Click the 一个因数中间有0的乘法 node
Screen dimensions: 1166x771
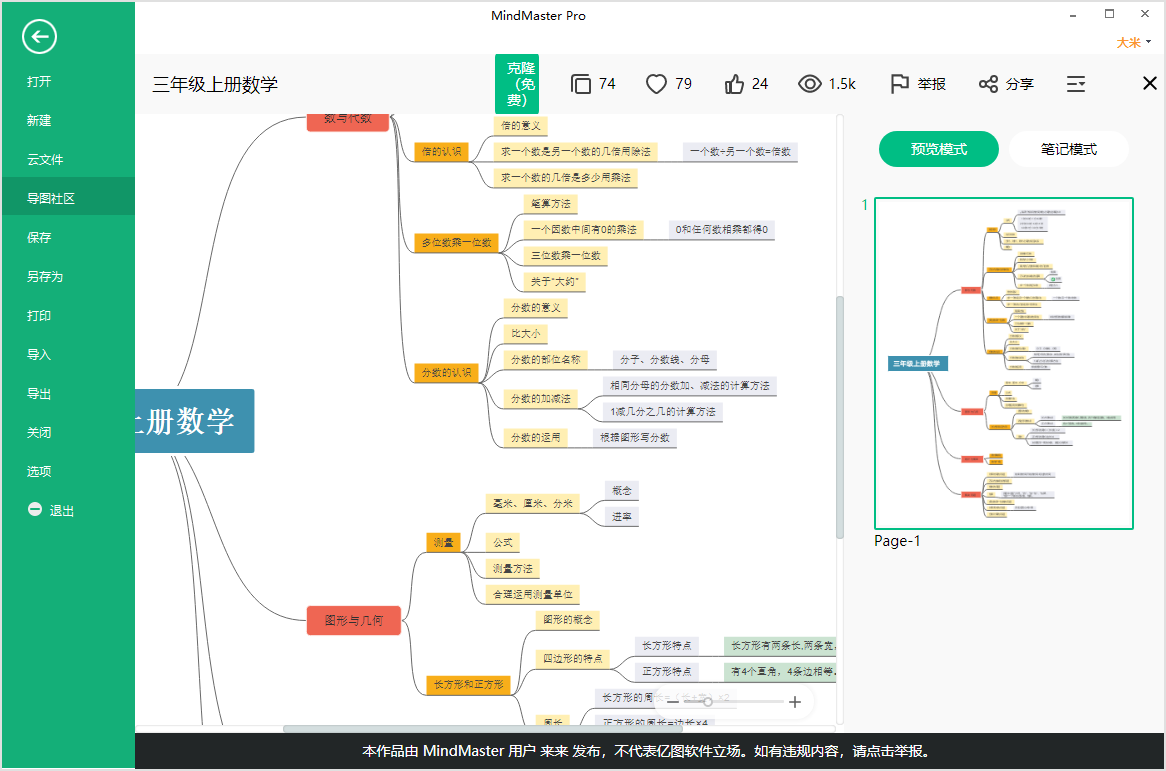click(584, 230)
